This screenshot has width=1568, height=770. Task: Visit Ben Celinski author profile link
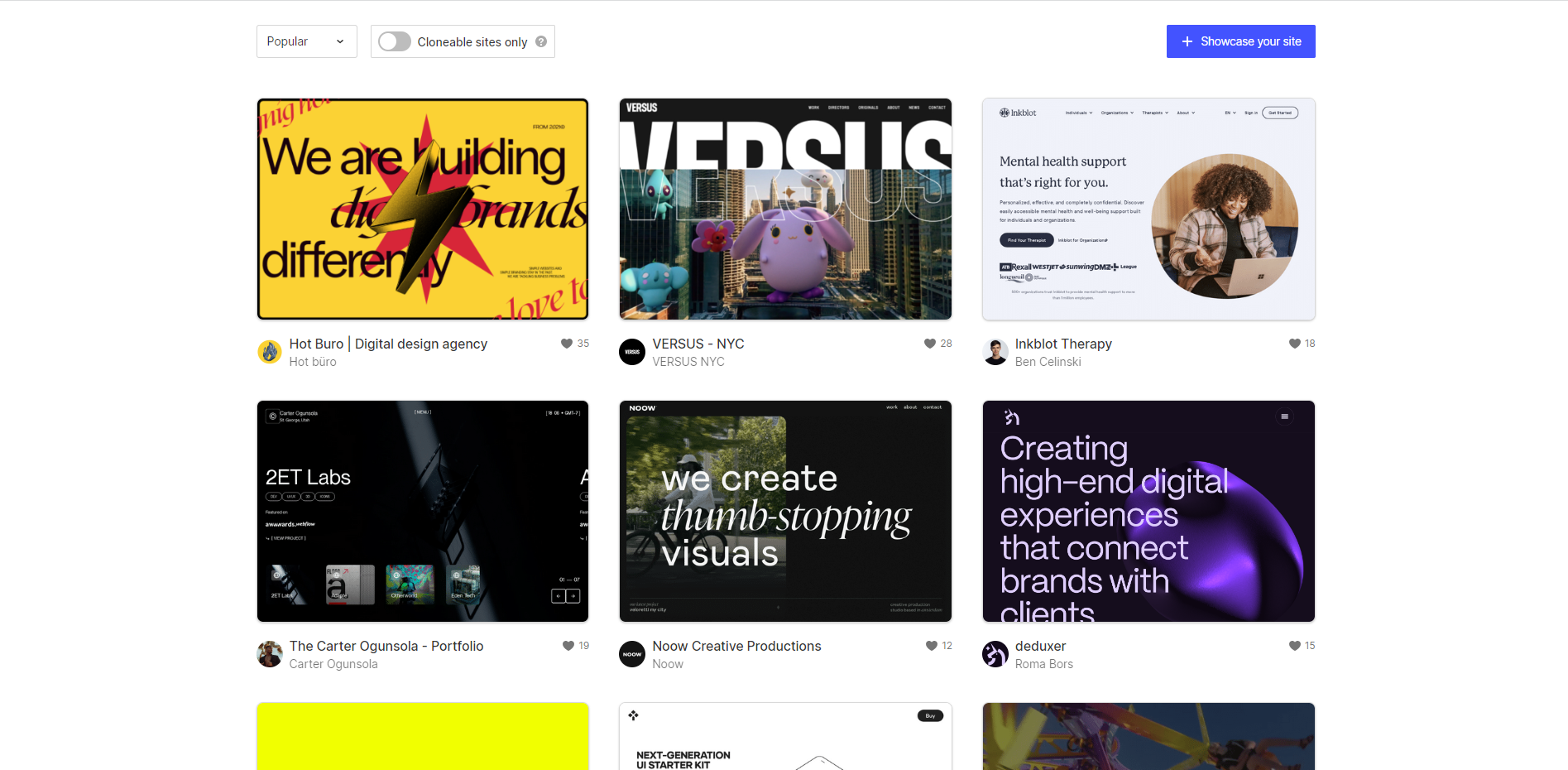(x=1048, y=362)
